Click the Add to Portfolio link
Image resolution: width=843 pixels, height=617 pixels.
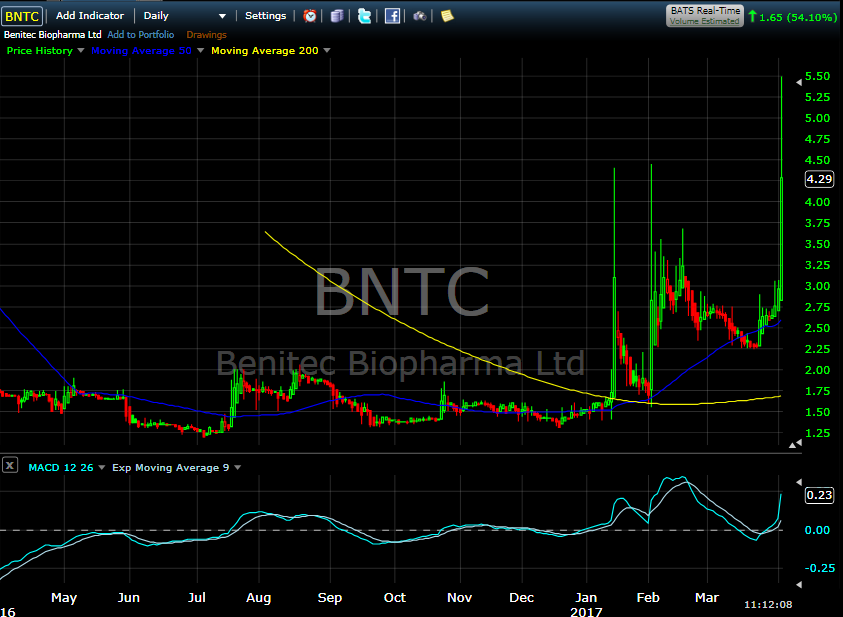click(141, 34)
